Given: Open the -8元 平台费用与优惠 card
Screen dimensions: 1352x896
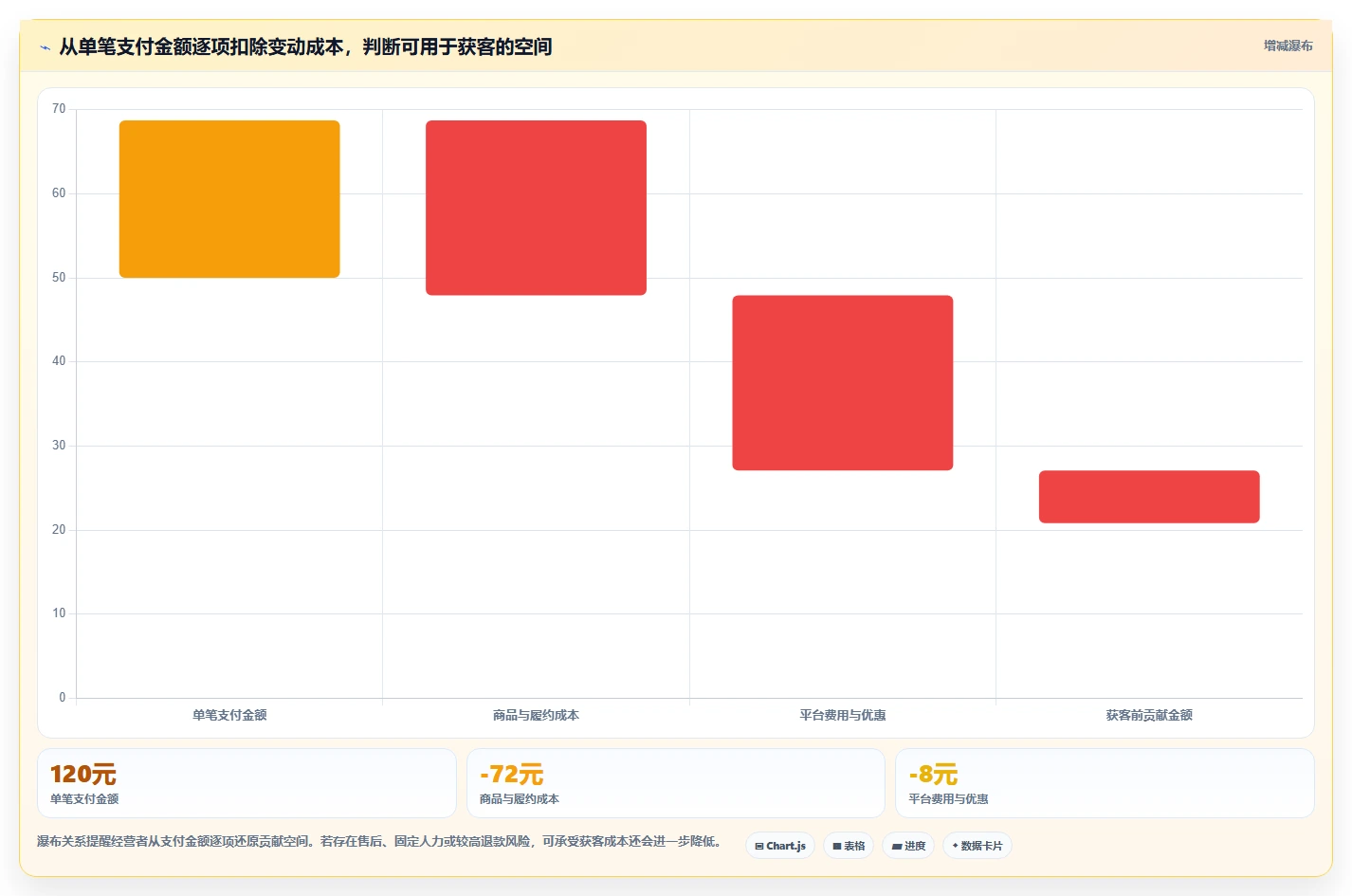Looking at the screenshot, I should pos(1105,783).
